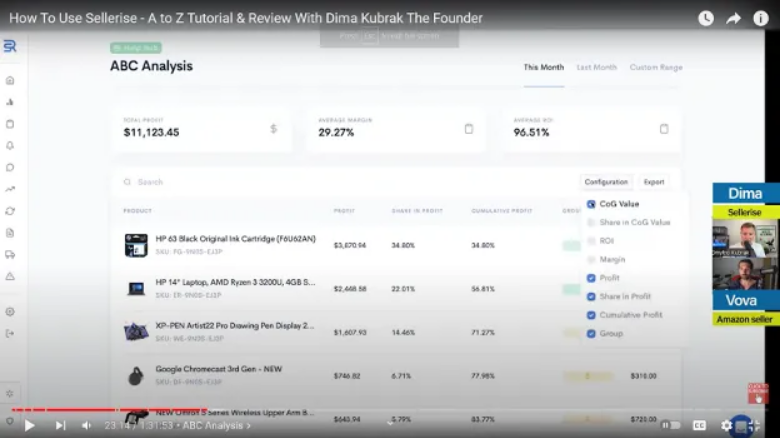Click the Search input field
780x438 pixels.
pyautogui.click(x=348, y=182)
